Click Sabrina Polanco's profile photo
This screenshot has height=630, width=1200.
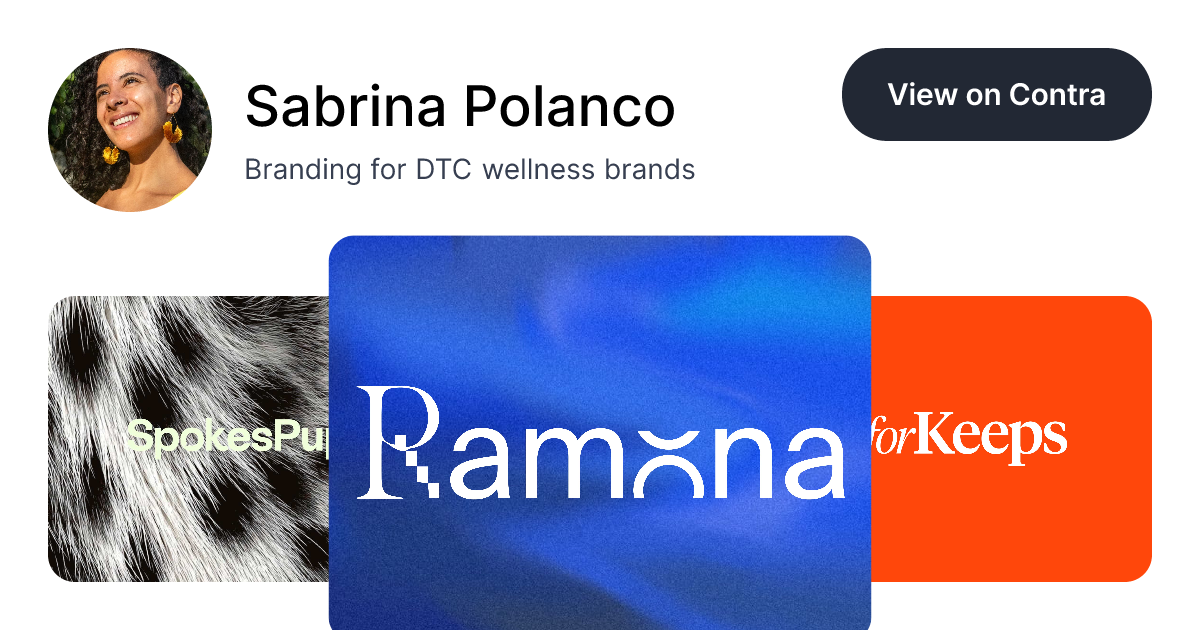coord(130,130)
